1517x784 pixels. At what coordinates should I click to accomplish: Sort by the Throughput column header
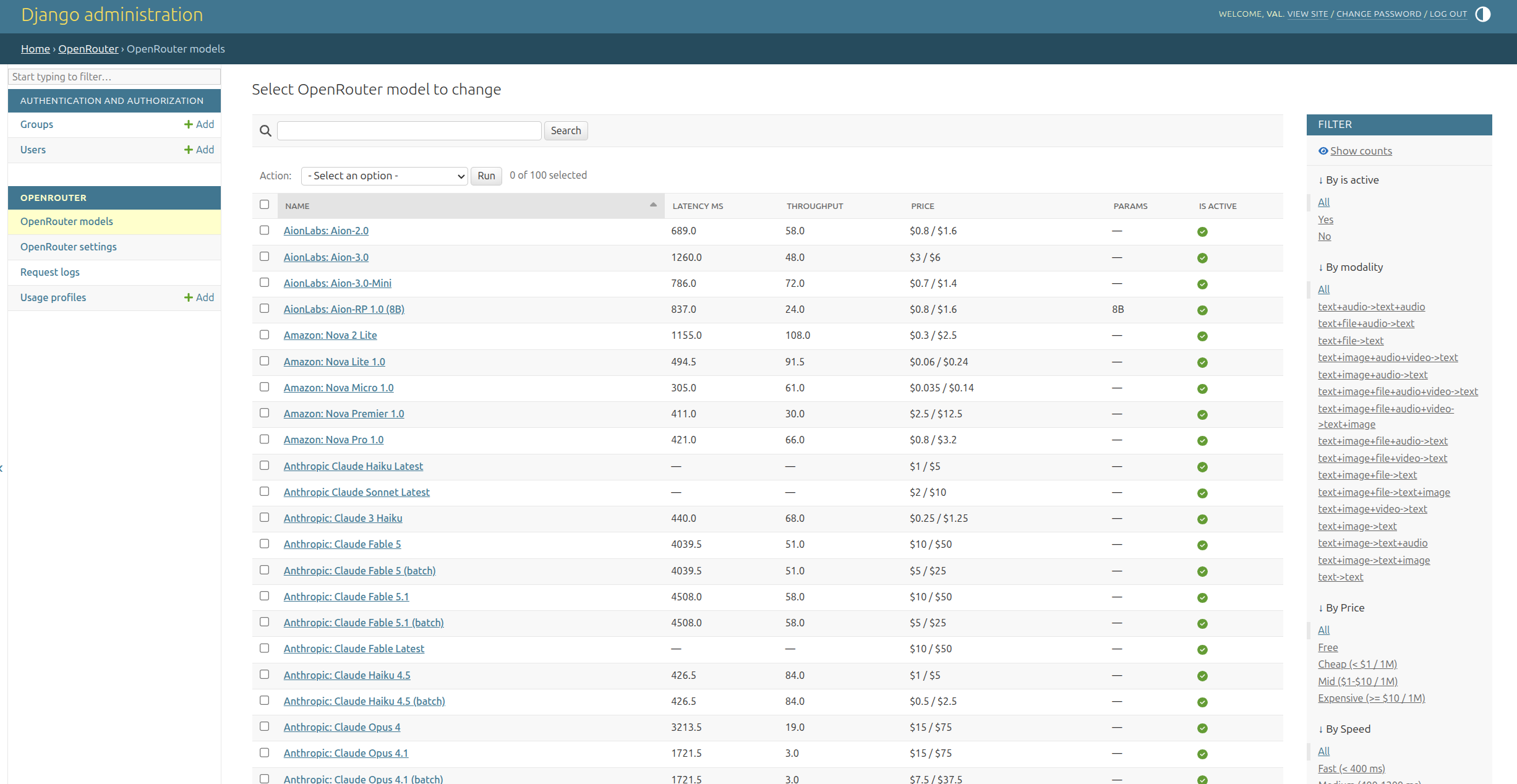click(814, 206)
